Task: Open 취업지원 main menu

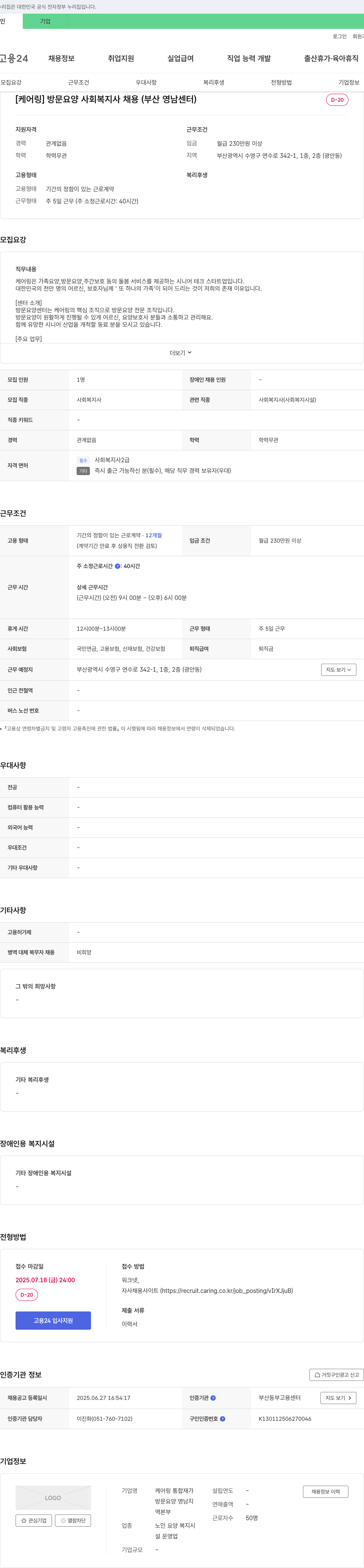Action: 121,58
